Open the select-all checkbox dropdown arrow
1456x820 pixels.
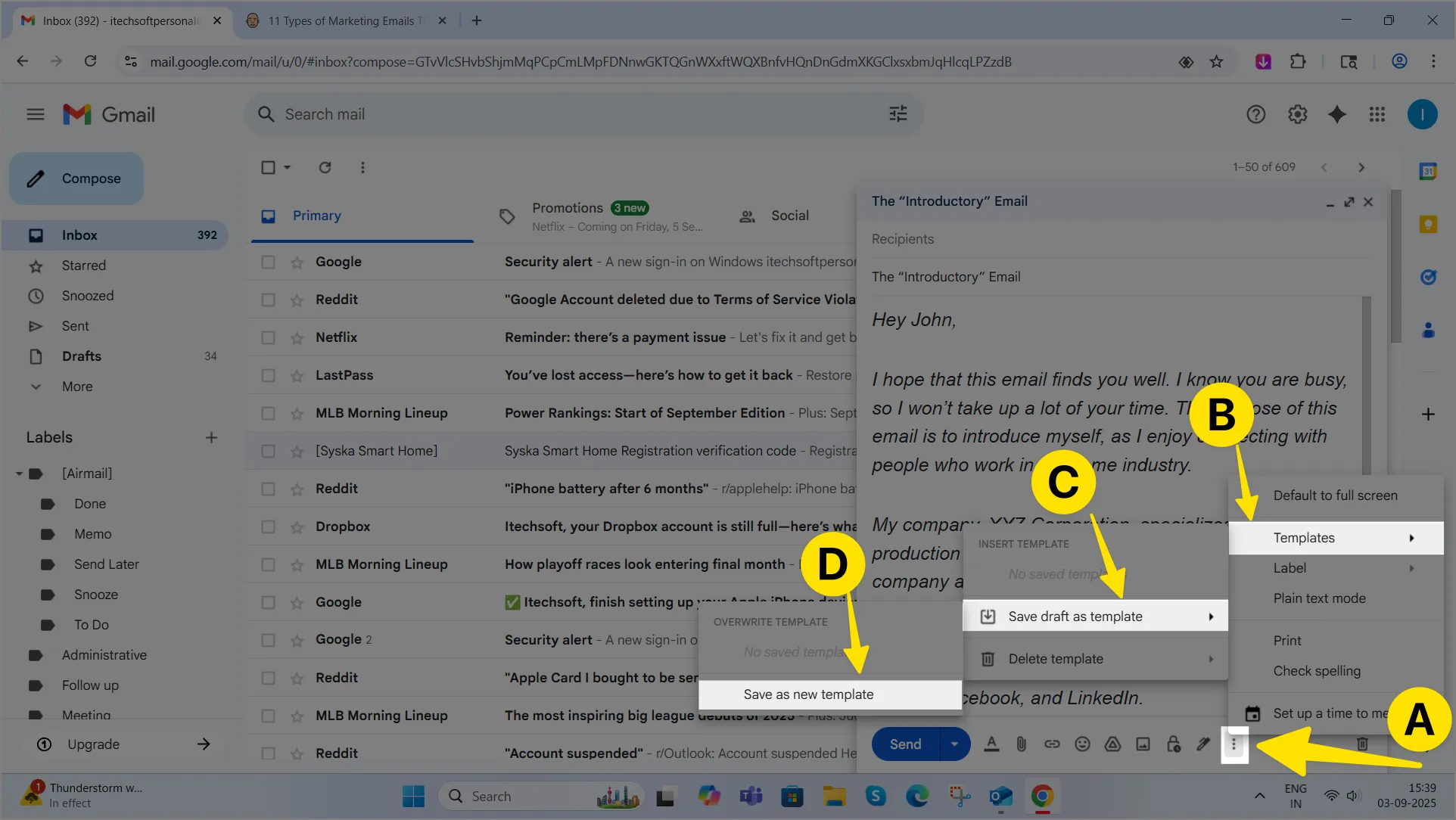click(x=288, y=167)
